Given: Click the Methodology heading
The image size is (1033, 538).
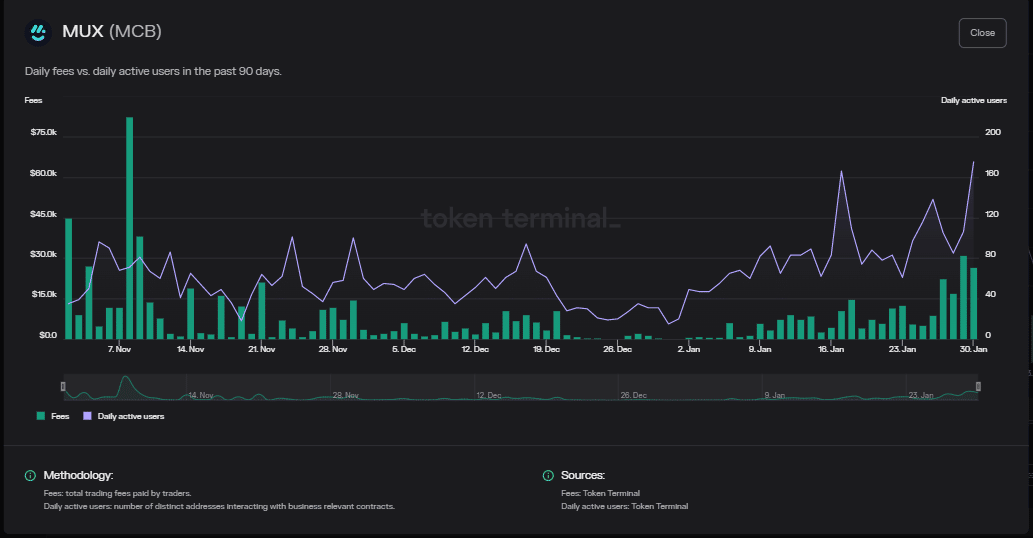Looking at the screenshot, I should point(78,475).
